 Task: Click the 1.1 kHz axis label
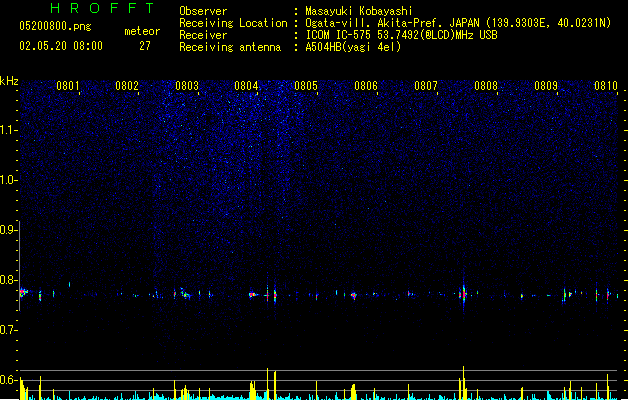click(8, 130)
